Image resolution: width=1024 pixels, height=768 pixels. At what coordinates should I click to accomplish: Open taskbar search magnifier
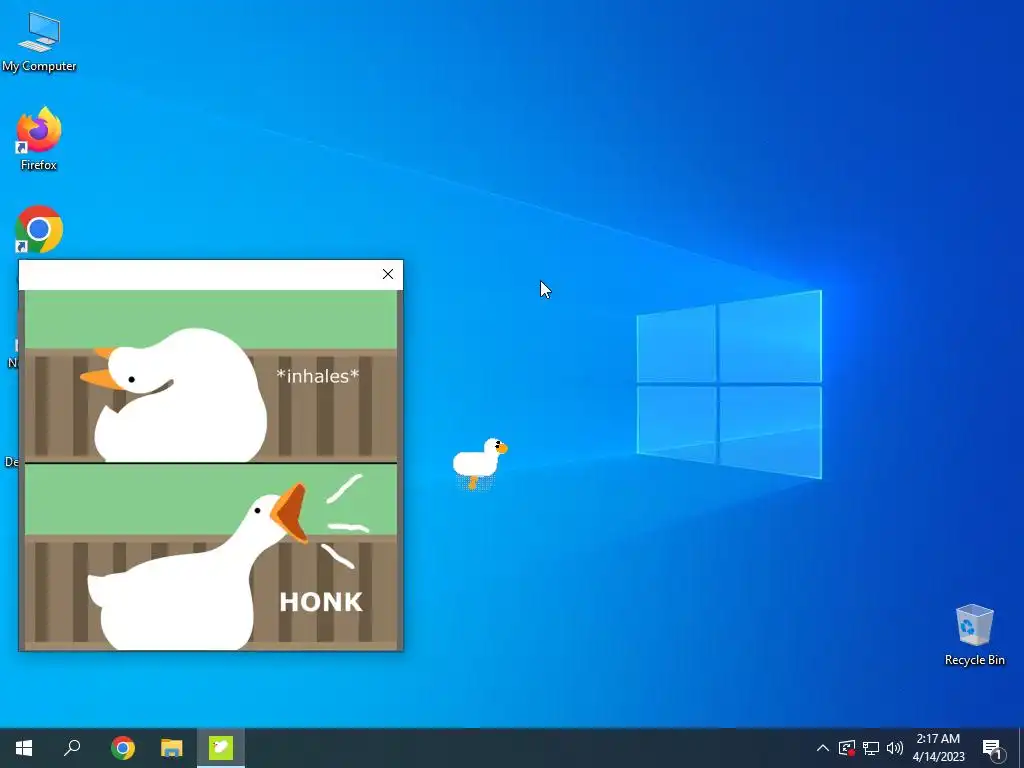[x=72, y=748]
